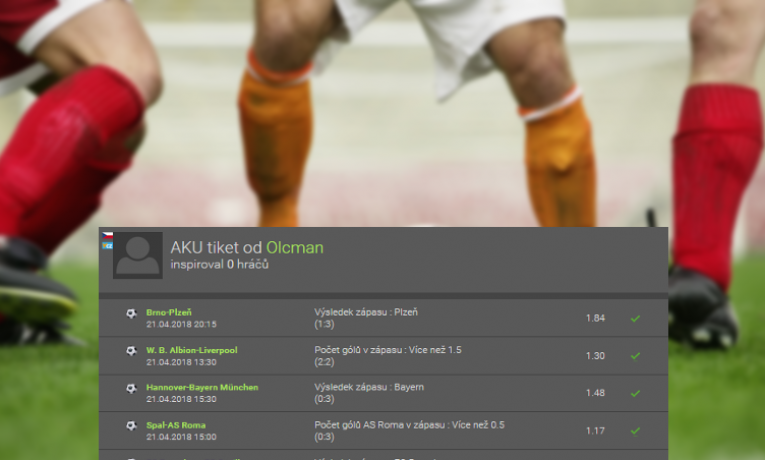The height and width of the screenshot is (460, 765).
Task: Click the Czech flag icon
Action: pyautogui.click(x=107, y=236)
